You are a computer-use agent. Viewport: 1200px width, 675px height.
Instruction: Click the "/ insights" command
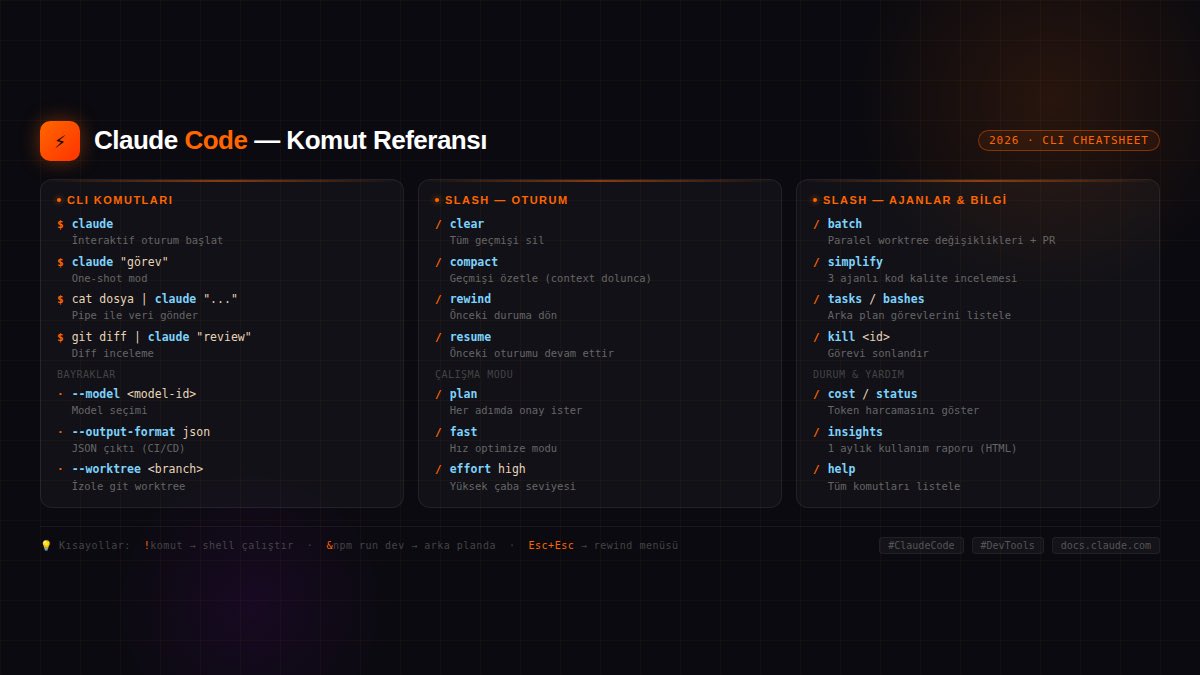pyautogui.click(x=848, y=432)
